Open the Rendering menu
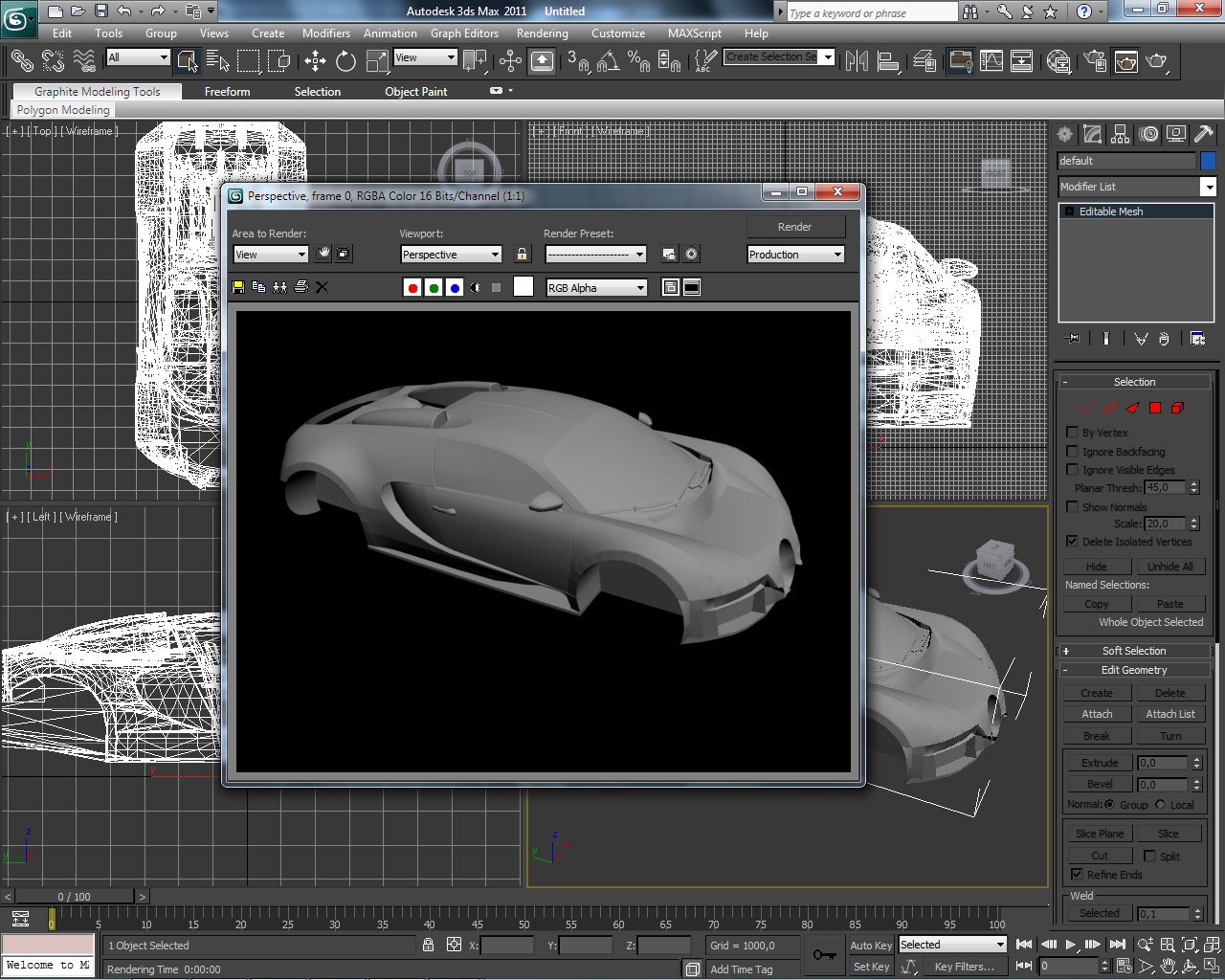This screenshot has height=980, width=1225. [542, 33]
